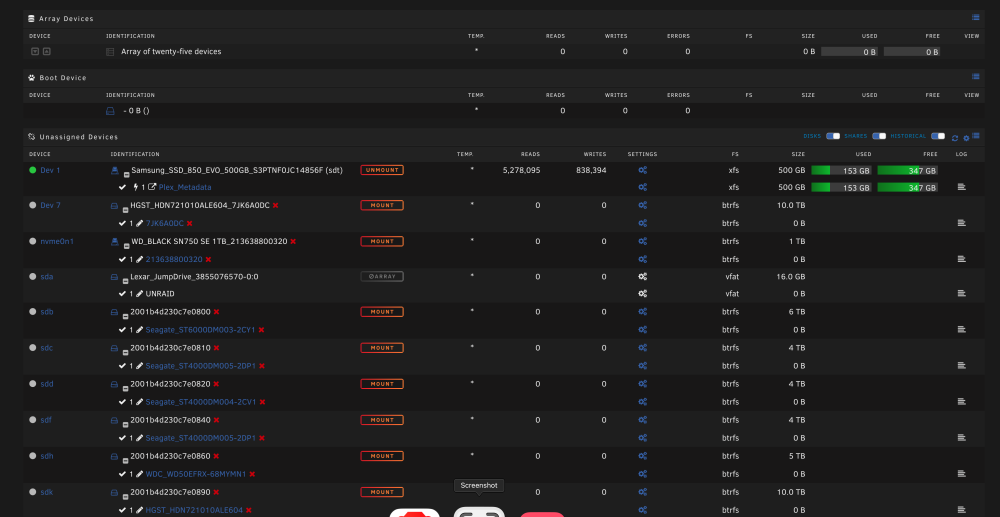Open sdh device link
1000x517 pixels.
point(47,456)
